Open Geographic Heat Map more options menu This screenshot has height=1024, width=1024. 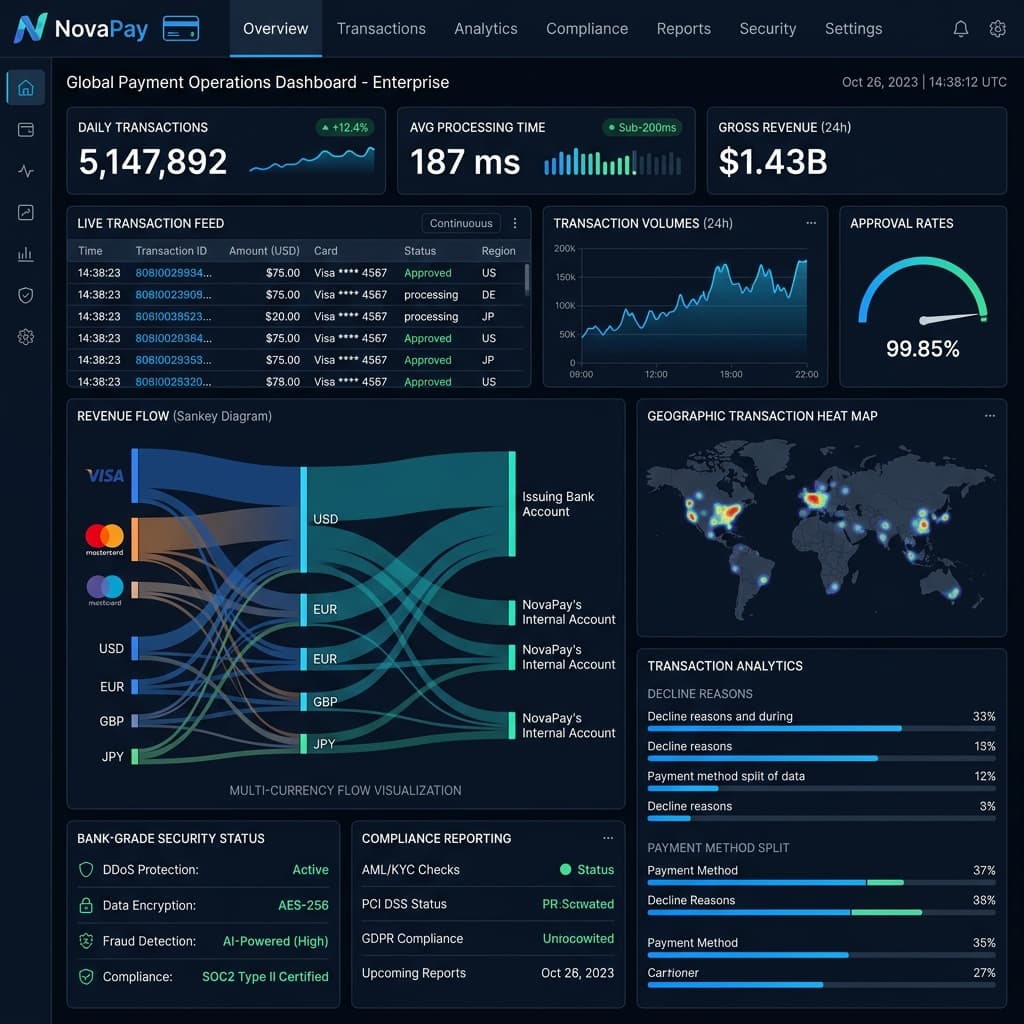coord(990,415)
